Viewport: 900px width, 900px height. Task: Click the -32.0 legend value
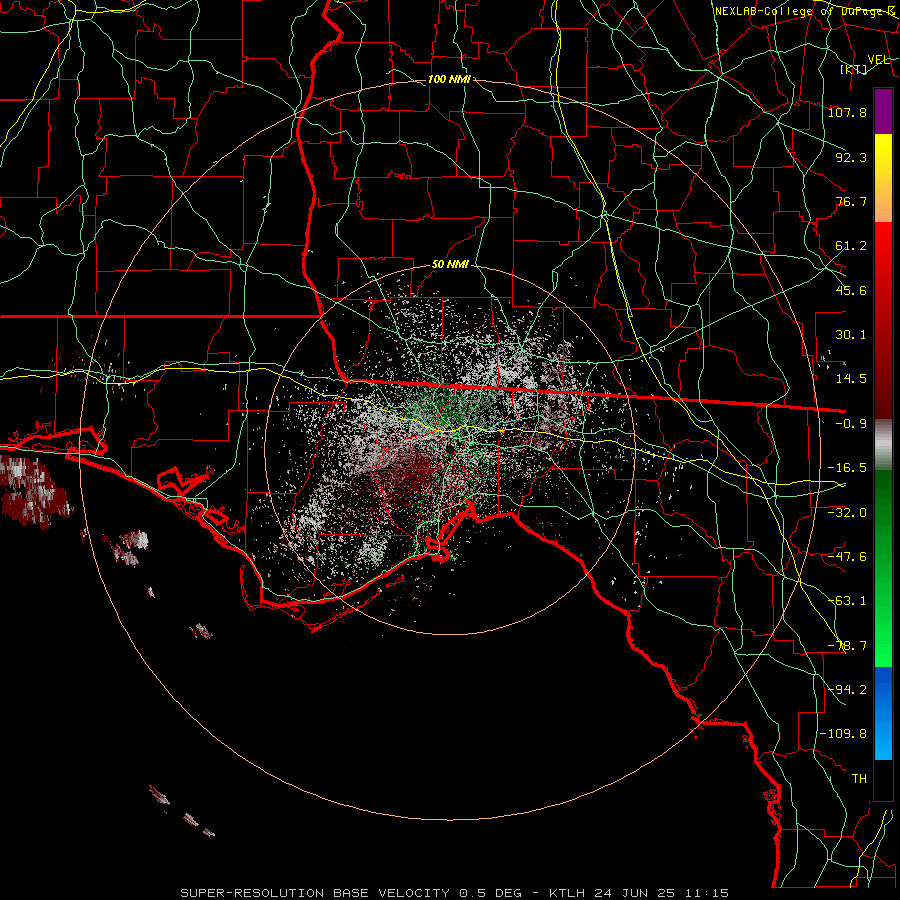point(847,512)
